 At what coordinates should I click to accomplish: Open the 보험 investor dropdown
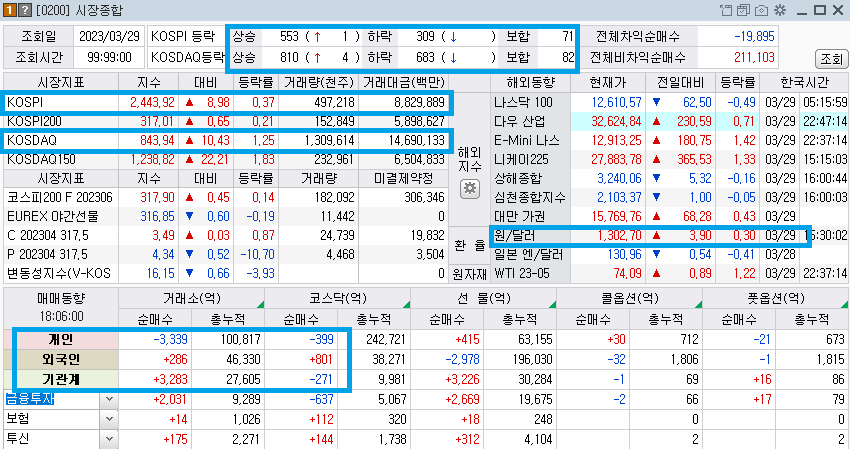[109, 419]
